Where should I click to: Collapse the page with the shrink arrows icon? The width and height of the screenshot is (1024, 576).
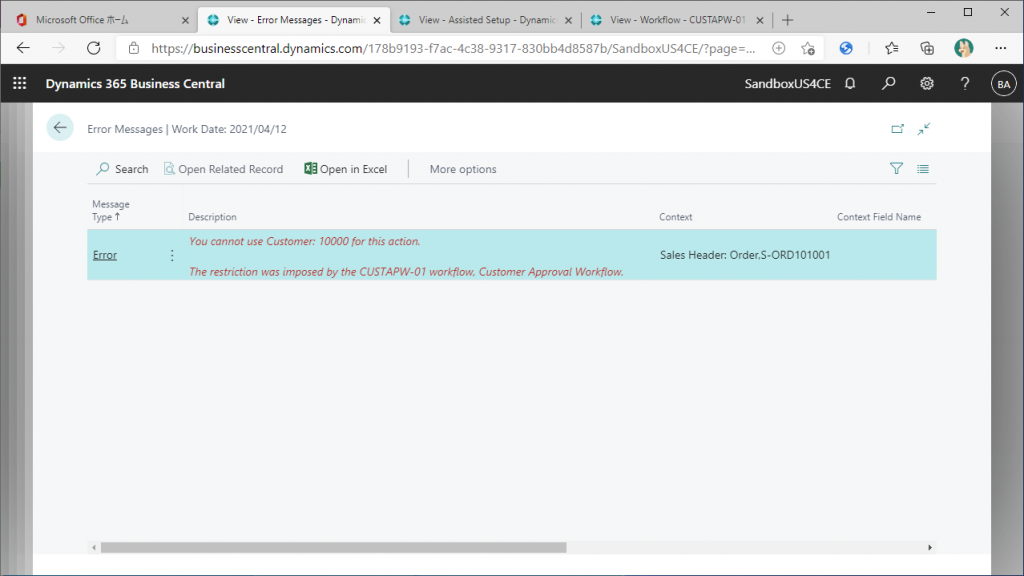pos(923,129)
